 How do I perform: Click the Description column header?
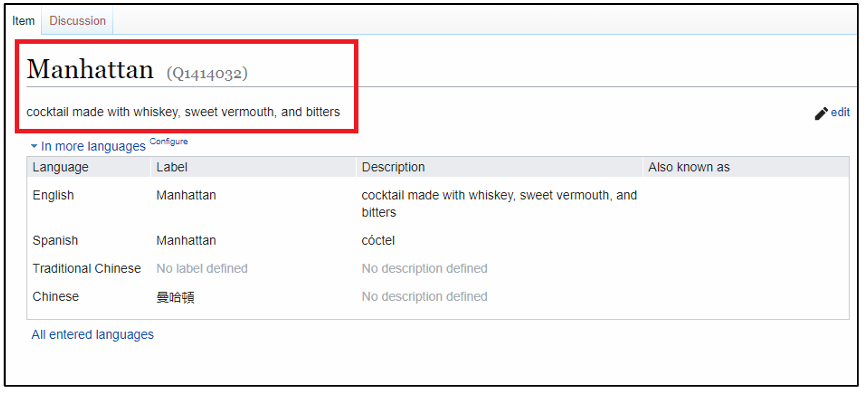[x=393, y=167]
